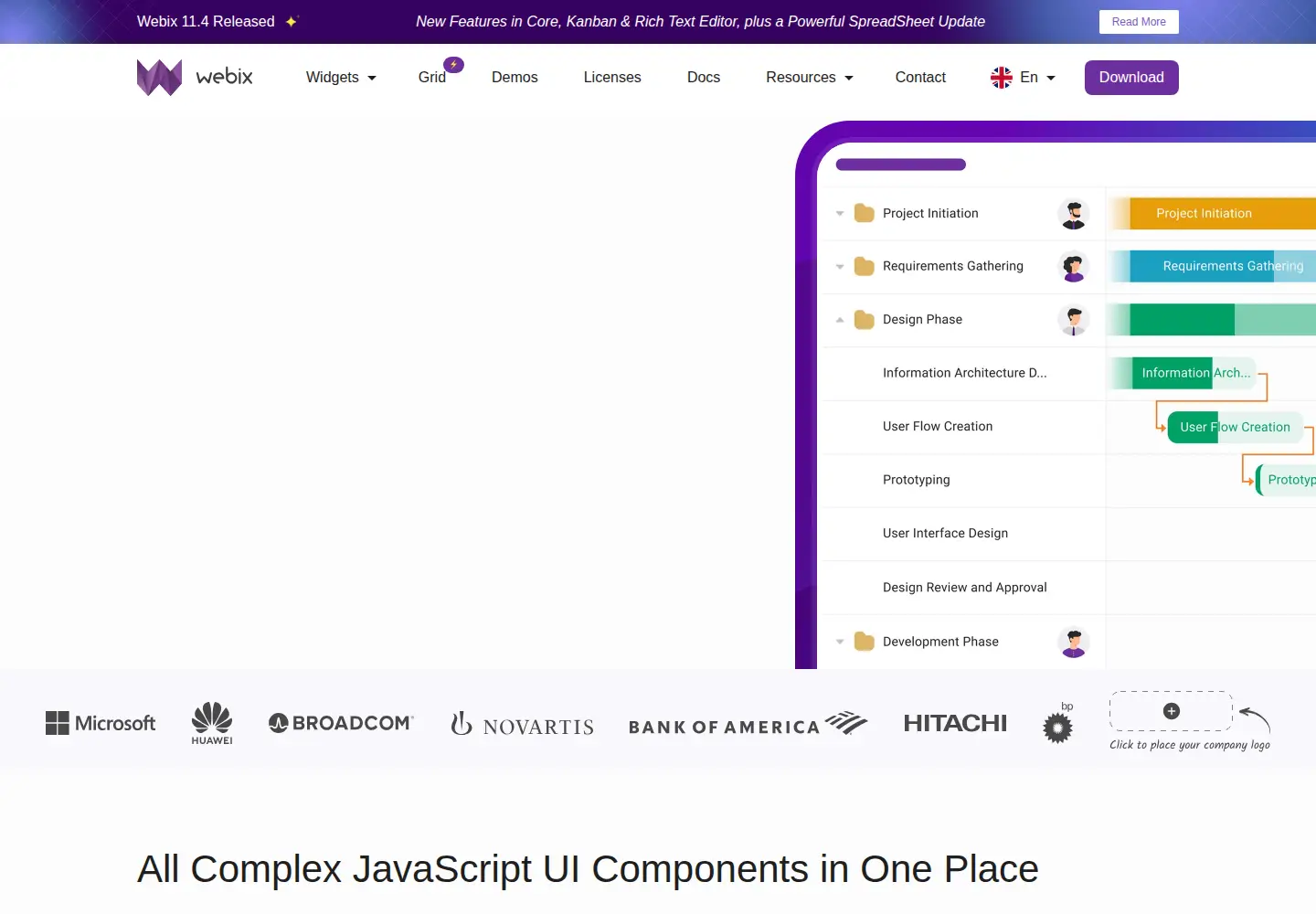
Task: Click the Project Initiation folder icon
Action: (865, 213)
